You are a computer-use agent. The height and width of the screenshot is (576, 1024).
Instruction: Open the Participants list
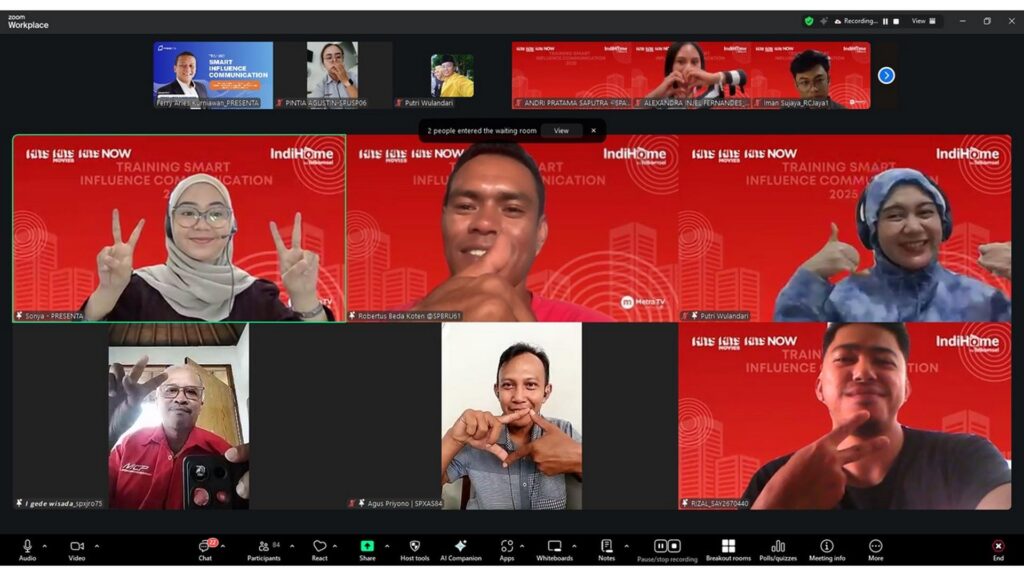(x=264, y=549)
